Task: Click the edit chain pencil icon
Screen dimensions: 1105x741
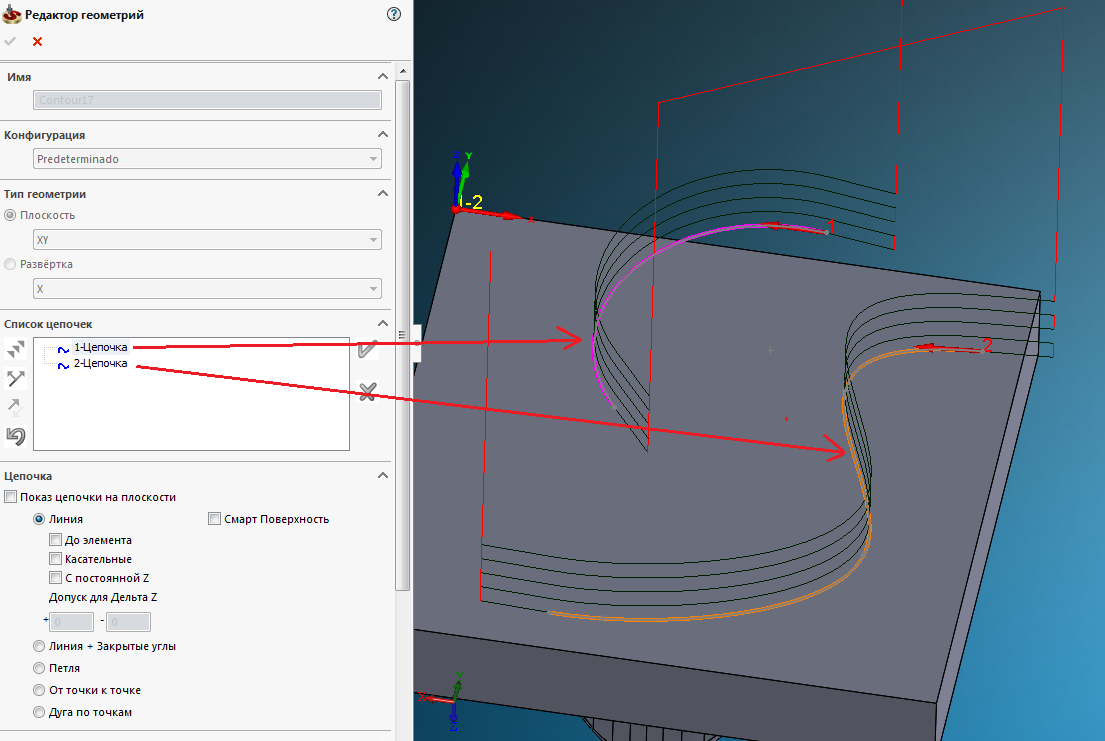Action: pyautogui.click(x=367, y=349)
